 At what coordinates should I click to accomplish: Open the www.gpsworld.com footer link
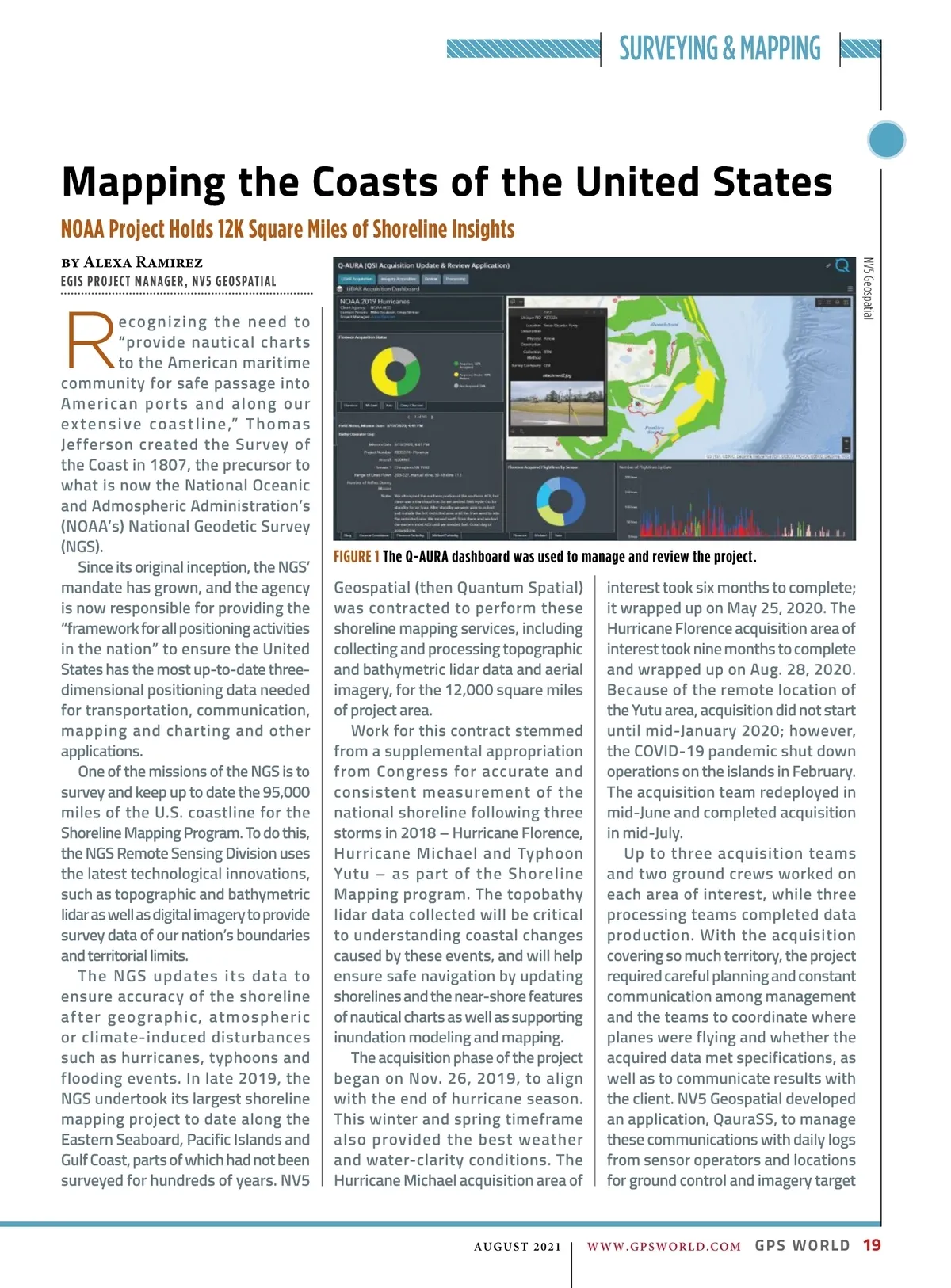(663, 1246)
